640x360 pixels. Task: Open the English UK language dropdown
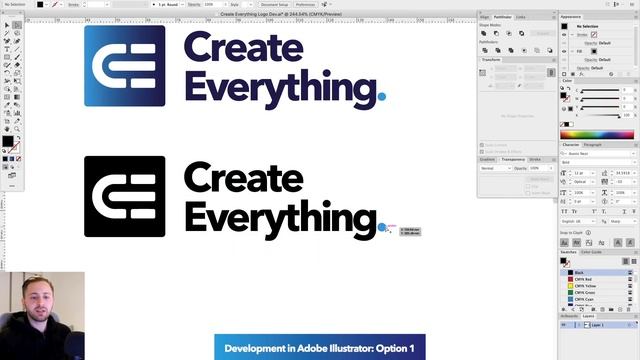(579, 221)
